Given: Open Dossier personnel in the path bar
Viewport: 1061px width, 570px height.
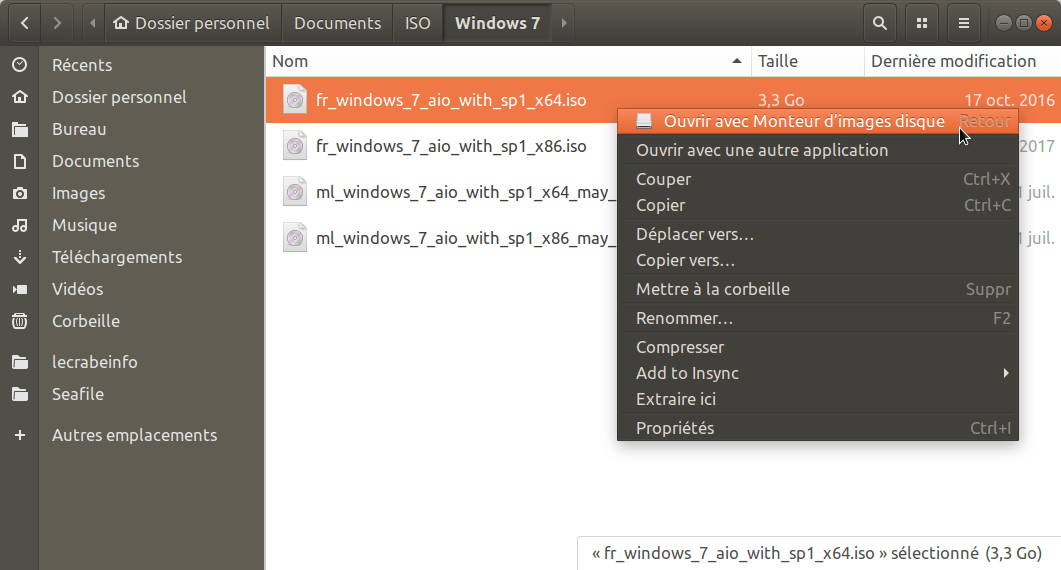Looking at the screenshot, I should tap(191, 23).
